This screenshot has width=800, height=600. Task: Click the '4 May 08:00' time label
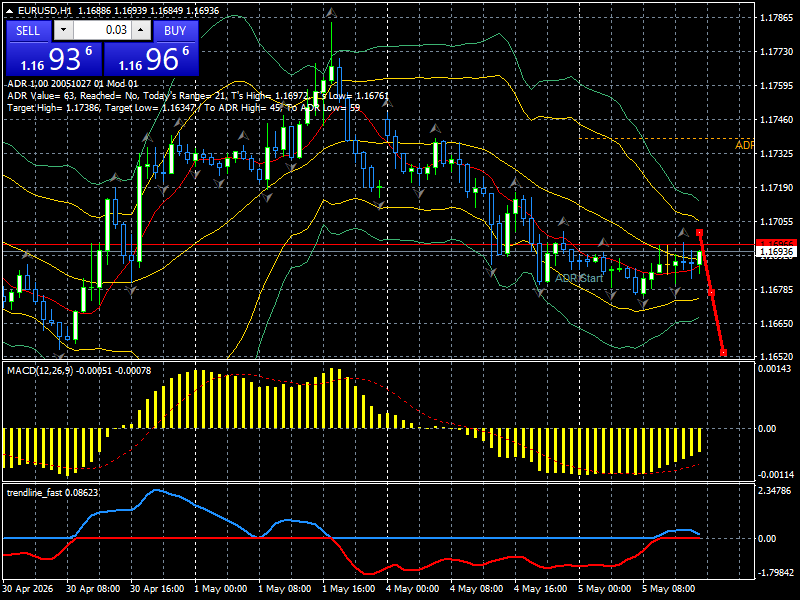[477, 589]
